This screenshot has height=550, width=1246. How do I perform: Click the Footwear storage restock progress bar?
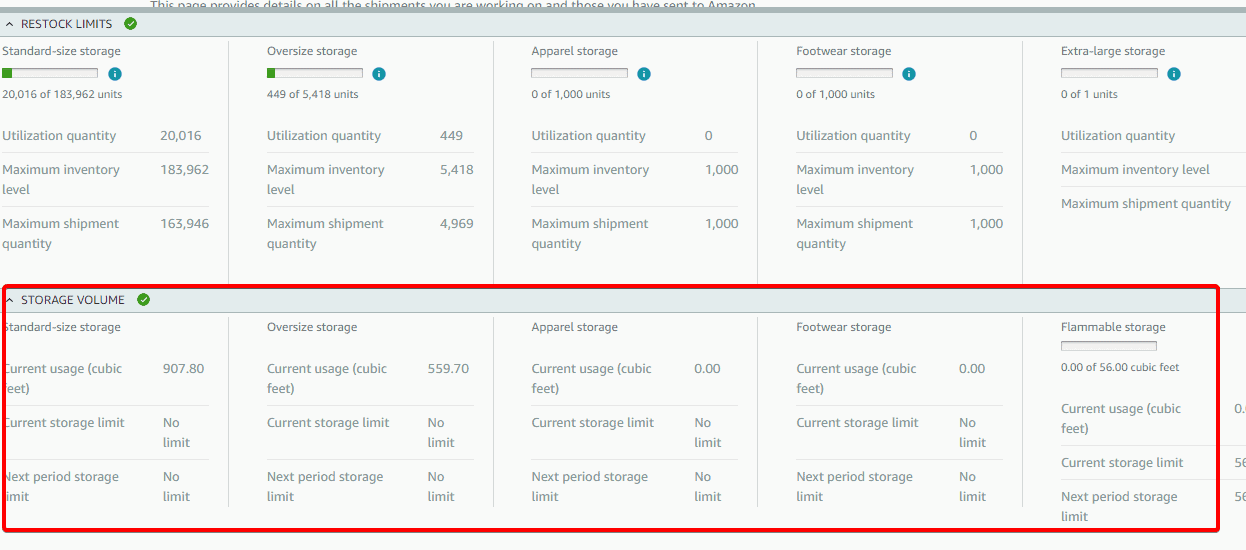pyautogui.click(x=844, y=73)
